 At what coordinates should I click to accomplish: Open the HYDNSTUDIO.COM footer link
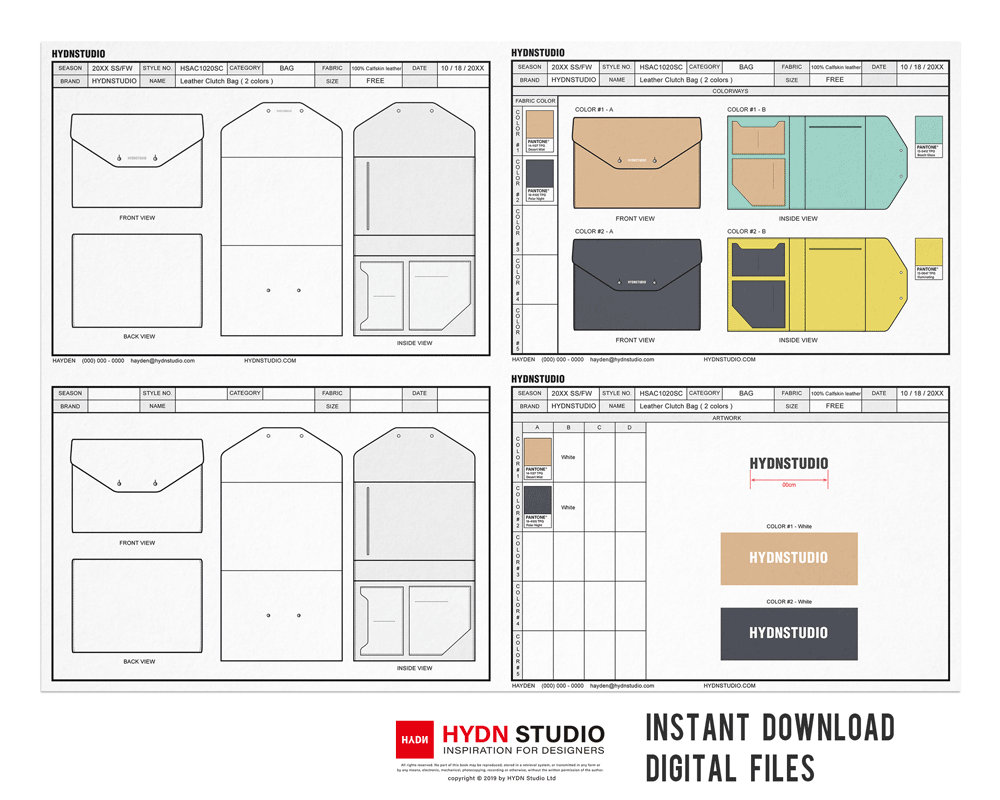[x=270, y=361]
